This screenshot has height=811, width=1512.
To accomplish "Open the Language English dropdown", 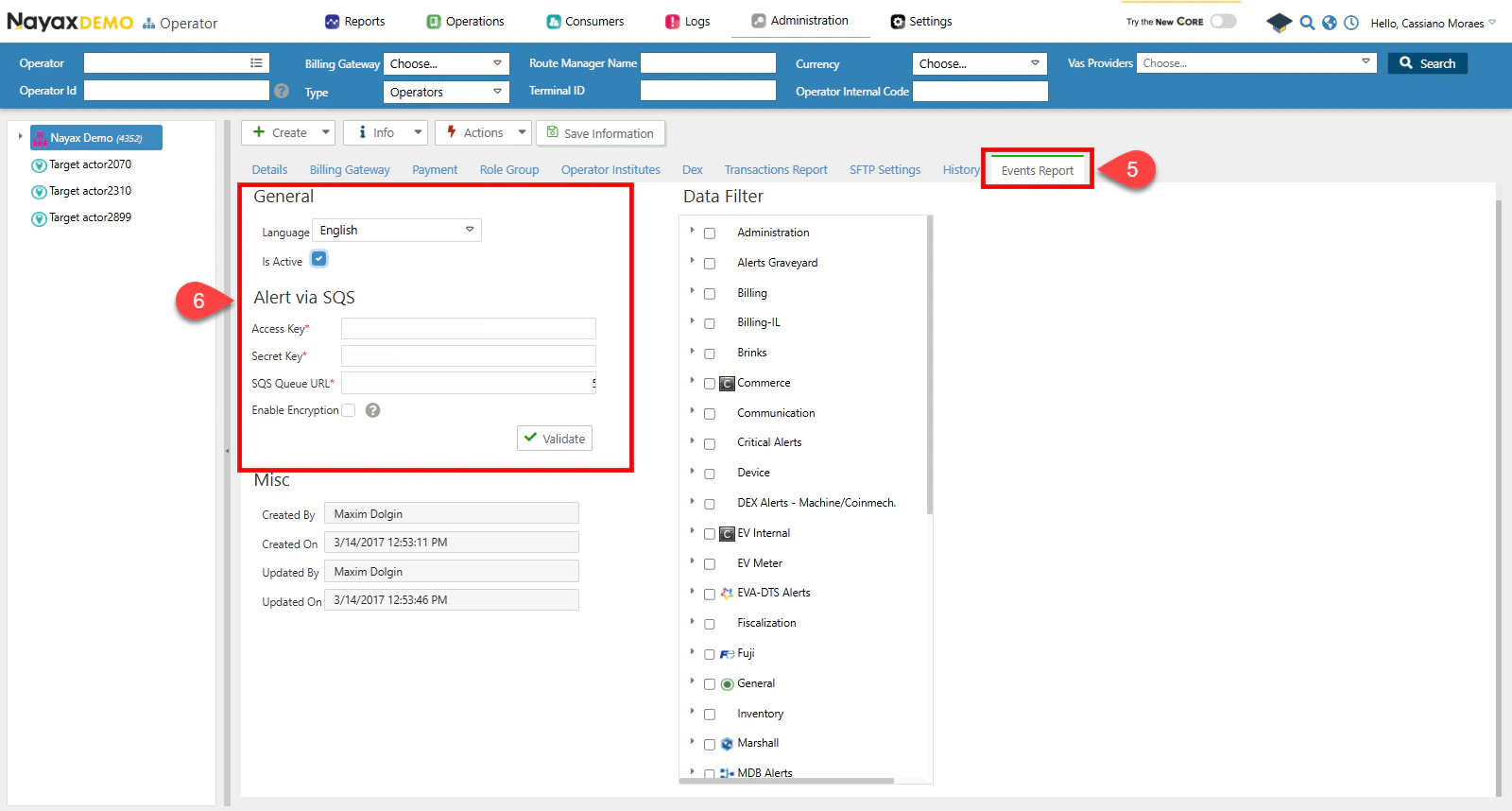I will point(397,231).
